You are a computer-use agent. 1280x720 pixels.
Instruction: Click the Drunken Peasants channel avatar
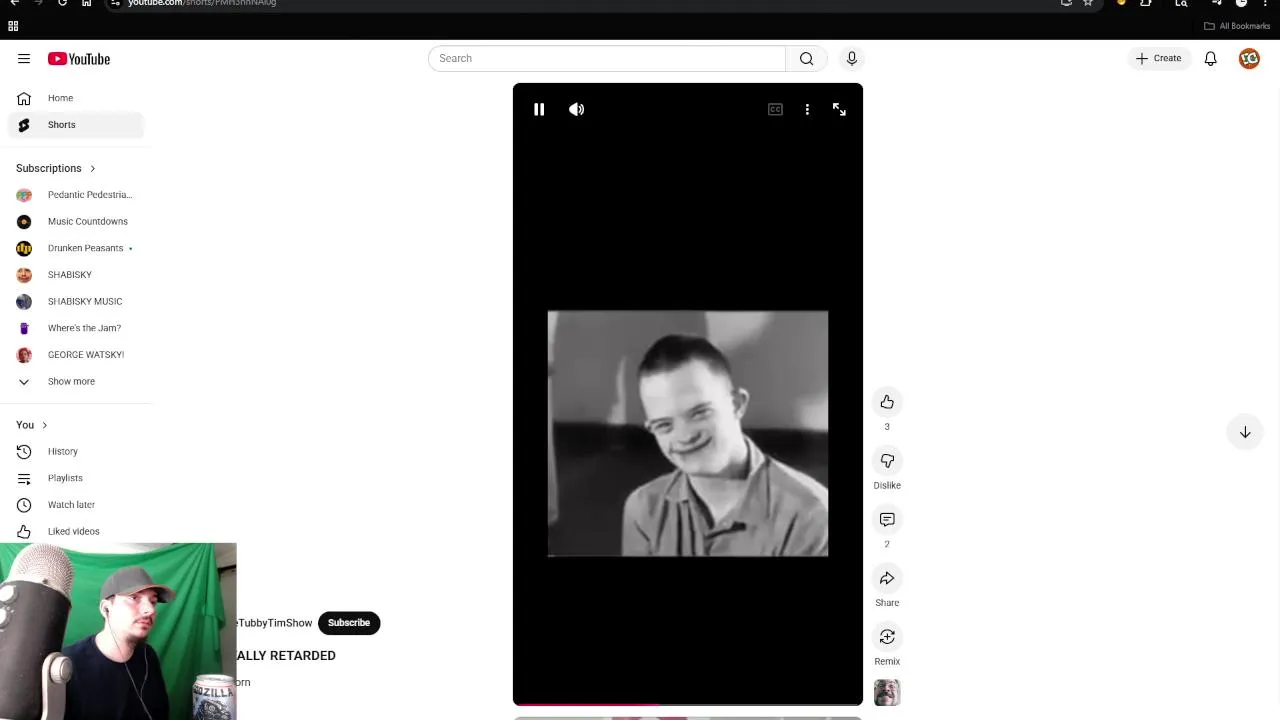24,248
